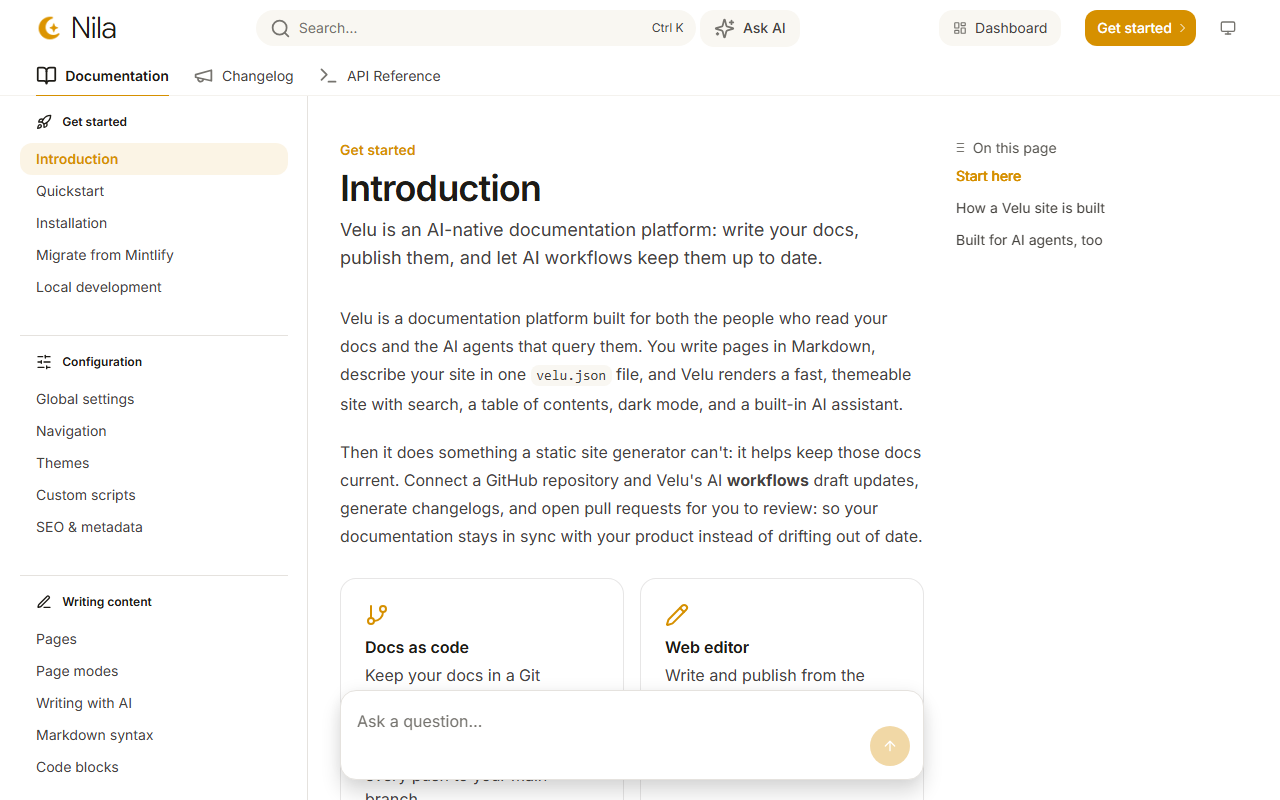Open the Documentation tab
This screenshot has width=1280, height=800.
tap(102, 76)
